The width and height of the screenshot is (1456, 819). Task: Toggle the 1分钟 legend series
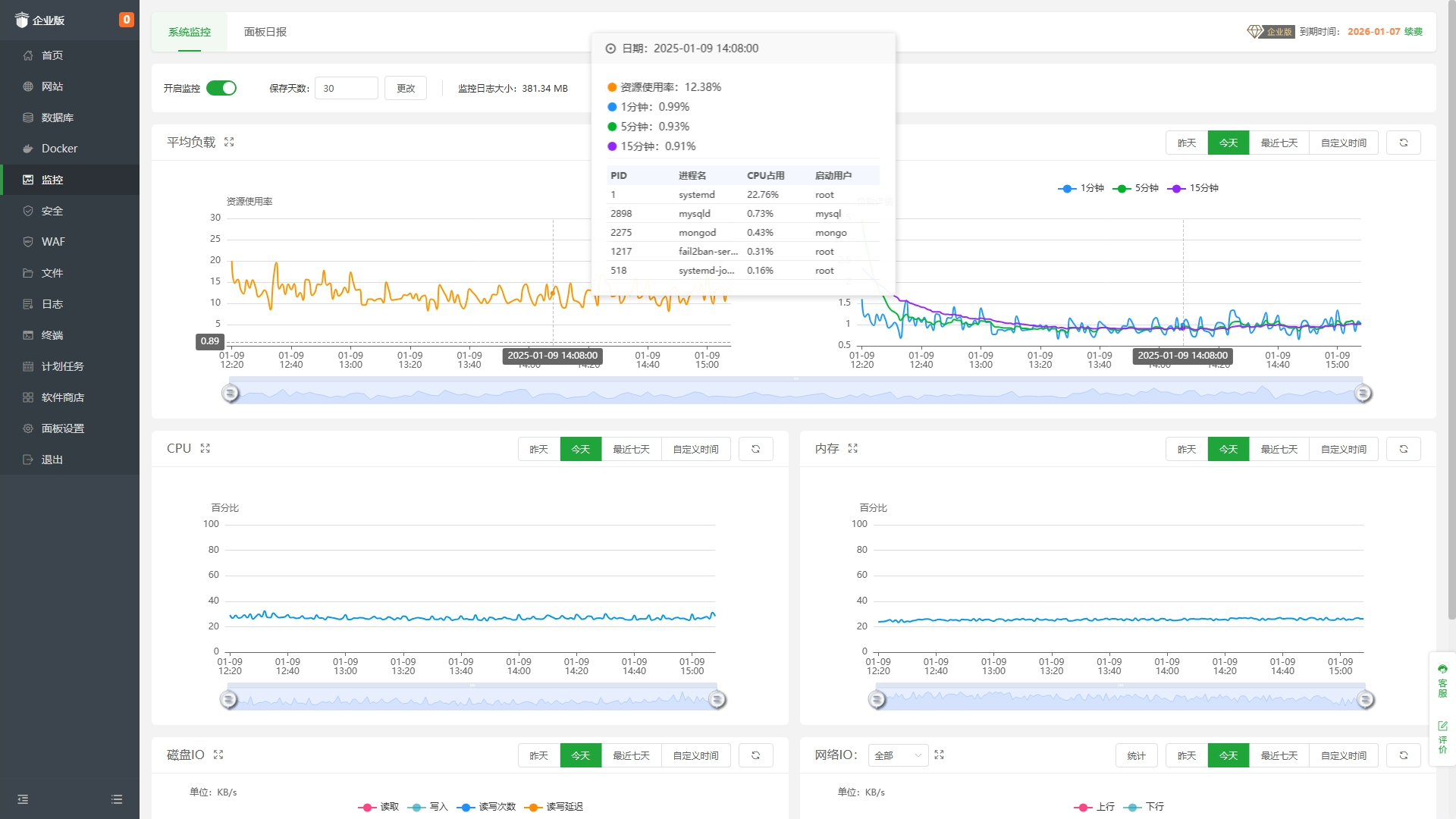pyautogui.click(x=1081, y=188)
